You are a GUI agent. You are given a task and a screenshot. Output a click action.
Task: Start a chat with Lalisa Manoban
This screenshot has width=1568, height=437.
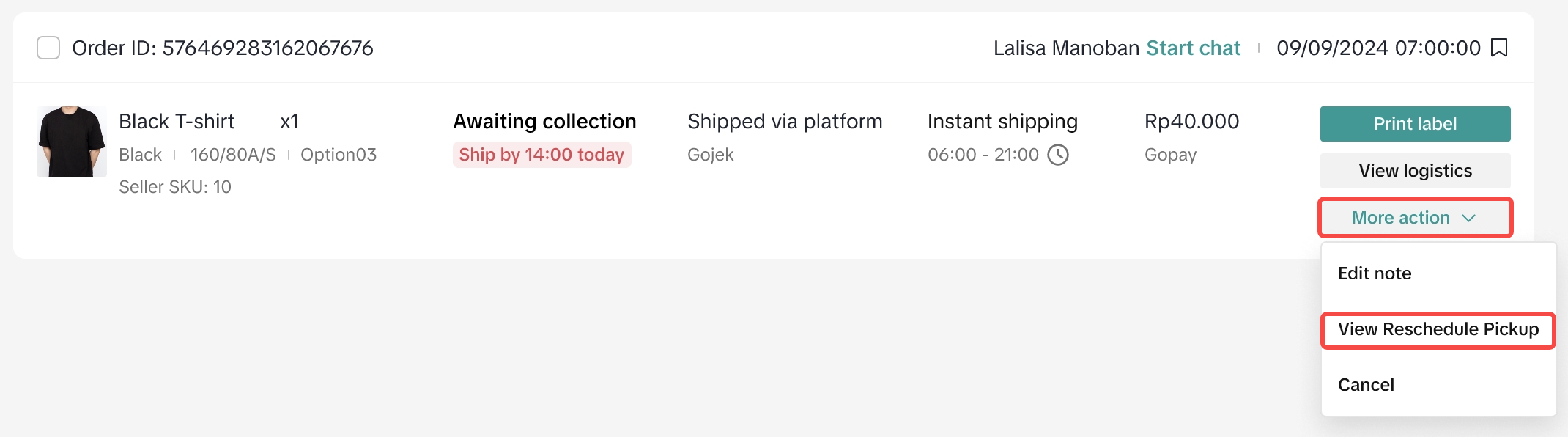pos(1194,47)
